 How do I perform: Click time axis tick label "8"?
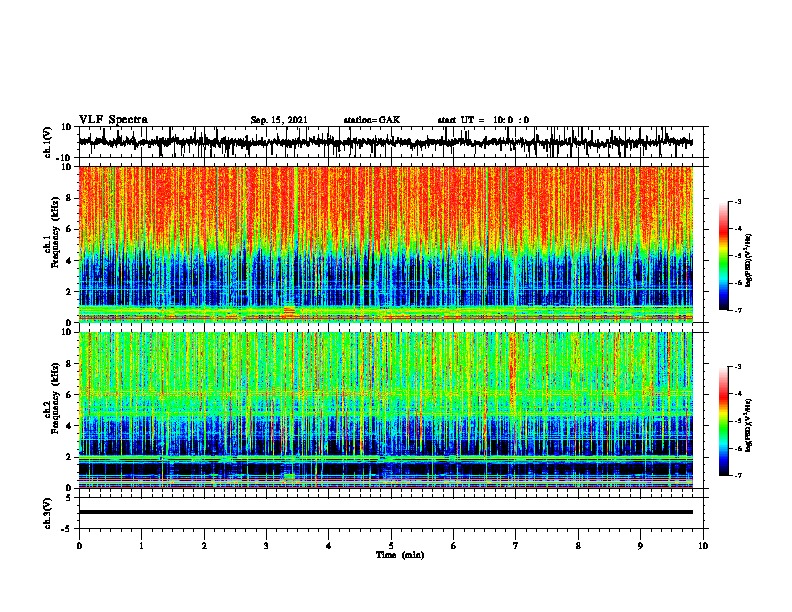(x=578, y=545)
